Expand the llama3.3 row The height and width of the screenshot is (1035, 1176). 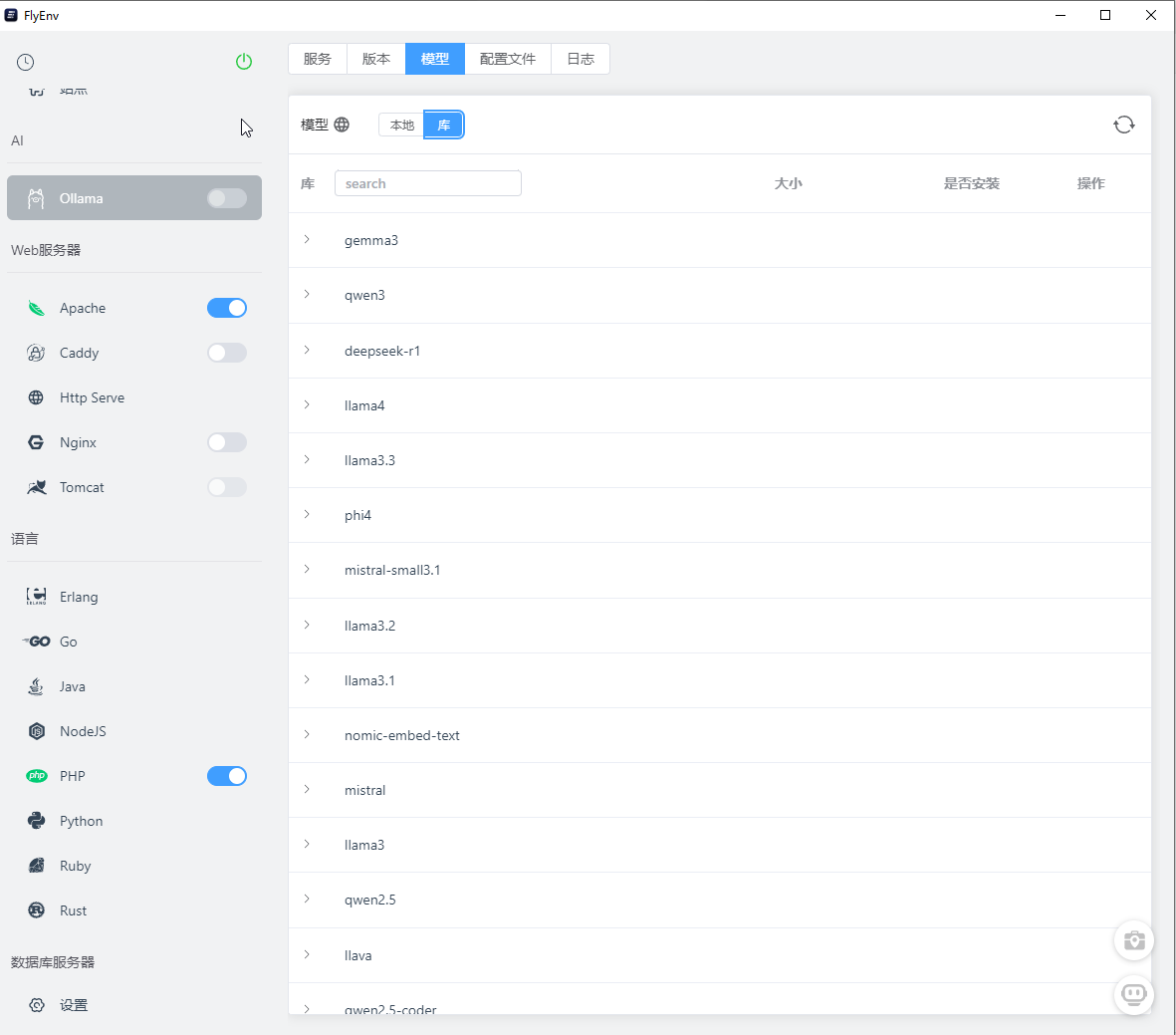307,459
